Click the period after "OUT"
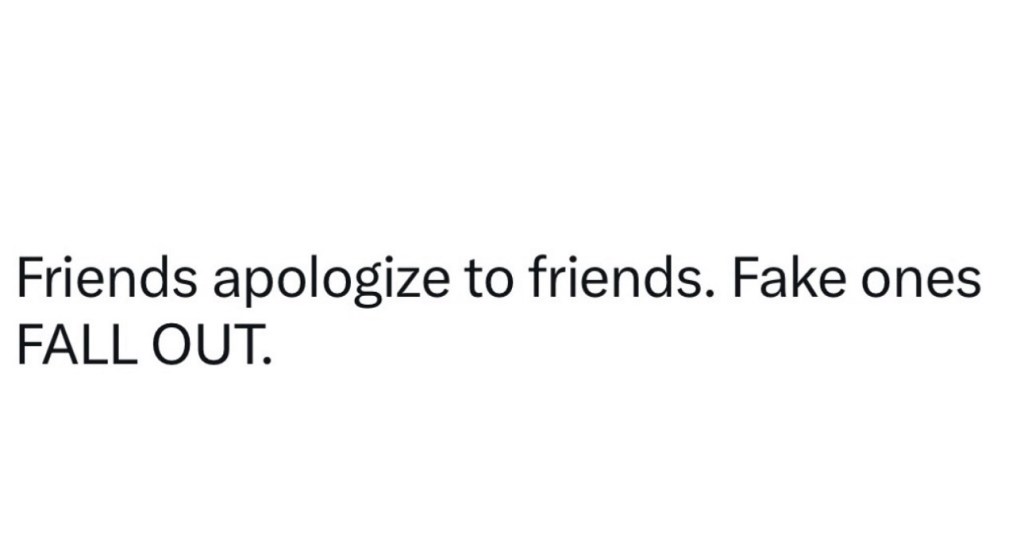 [x=265, y=359]
